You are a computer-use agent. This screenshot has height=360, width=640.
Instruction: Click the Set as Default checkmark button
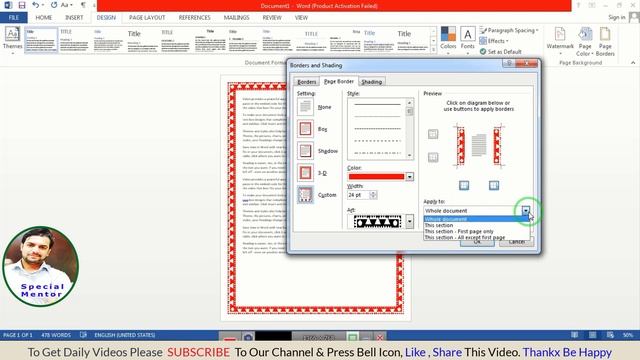pyautogui.click(x=500, y=51)
